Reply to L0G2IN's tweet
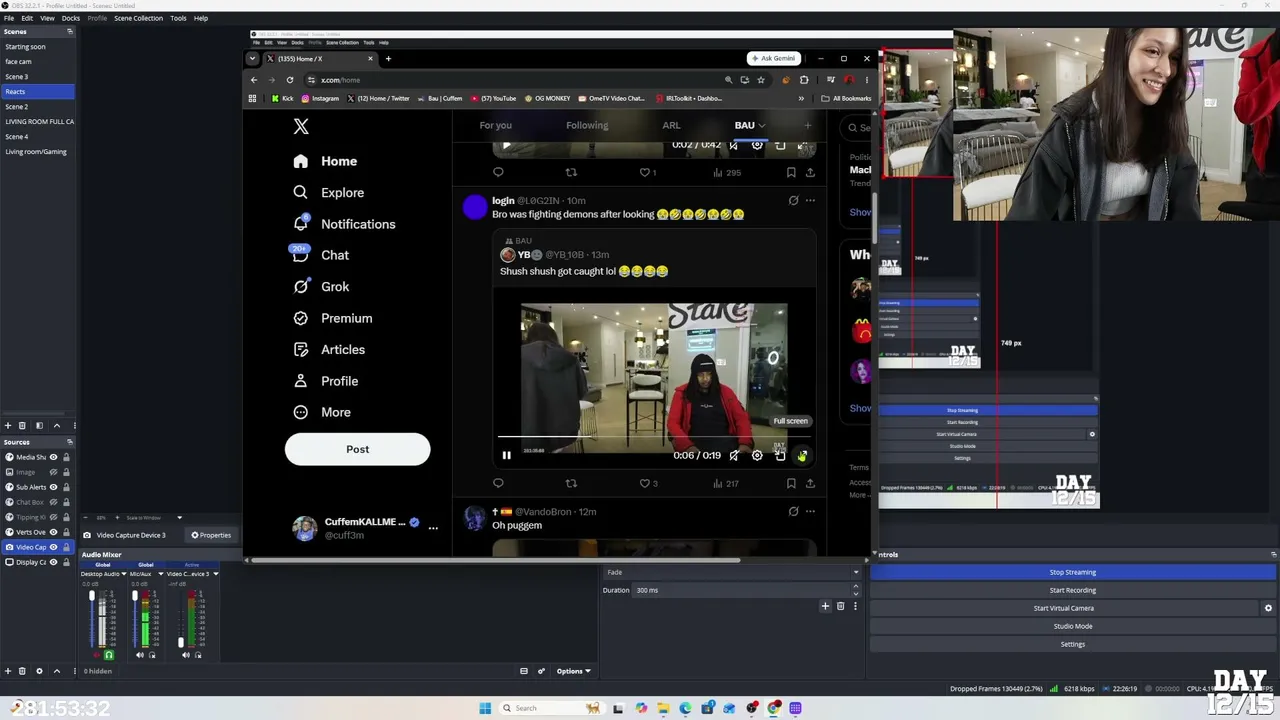 pos(498,484)
